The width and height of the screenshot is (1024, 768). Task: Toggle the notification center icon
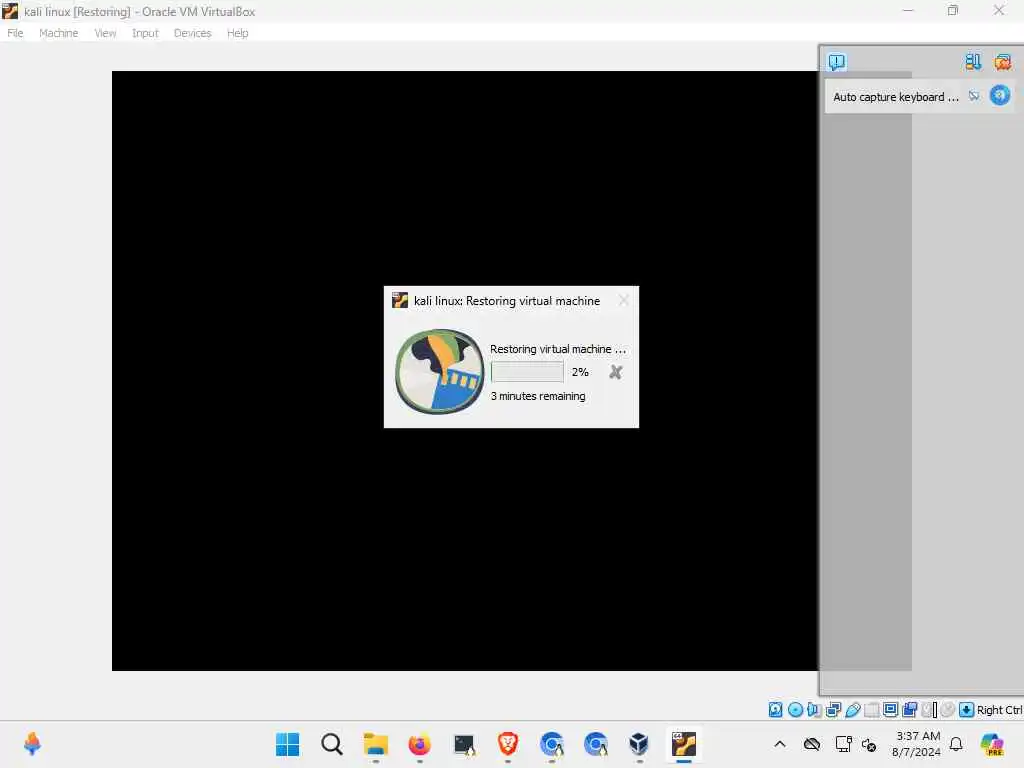point(837,62)
